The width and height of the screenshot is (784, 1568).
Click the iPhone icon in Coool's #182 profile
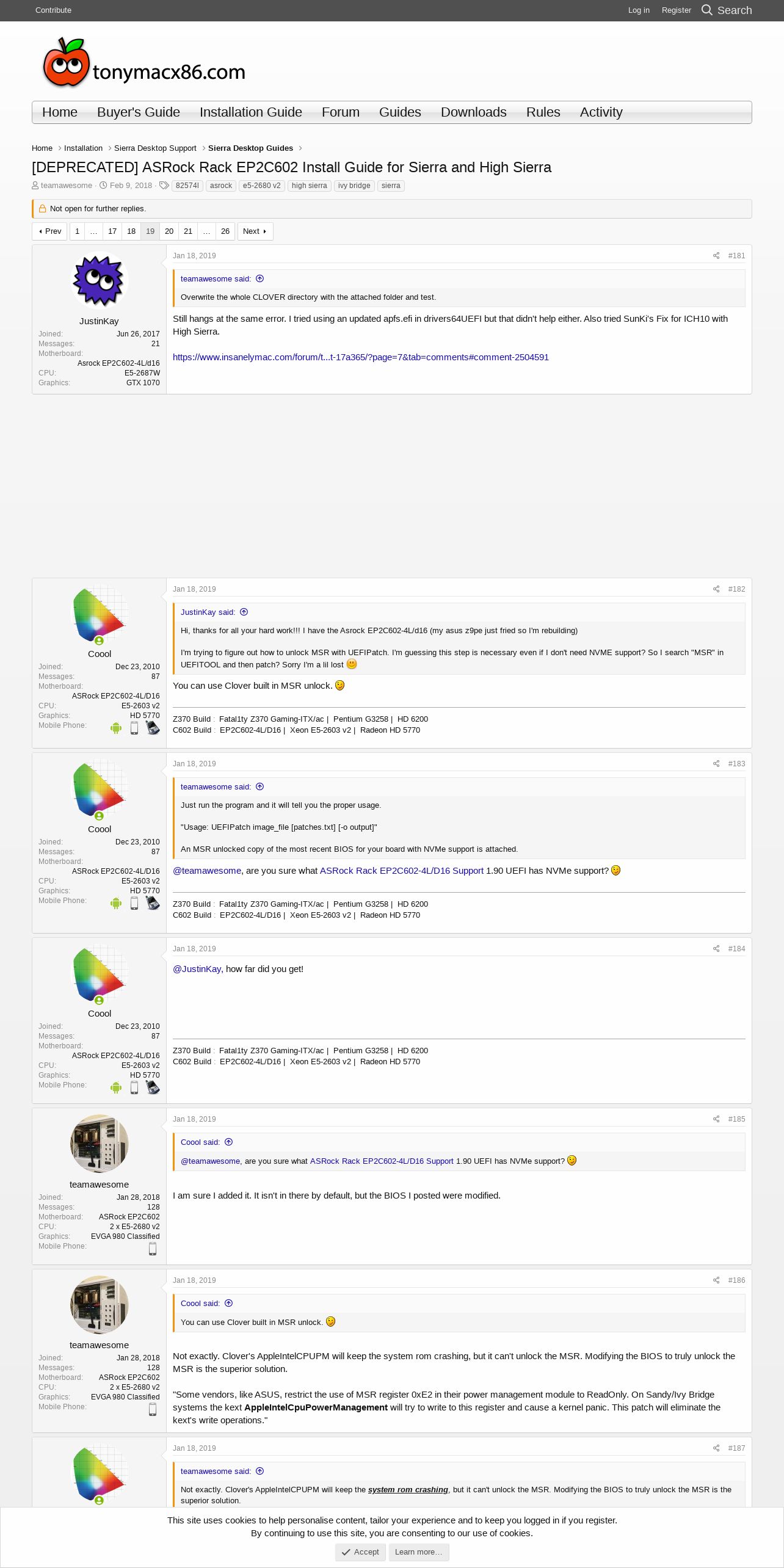[x=134, y=728]
